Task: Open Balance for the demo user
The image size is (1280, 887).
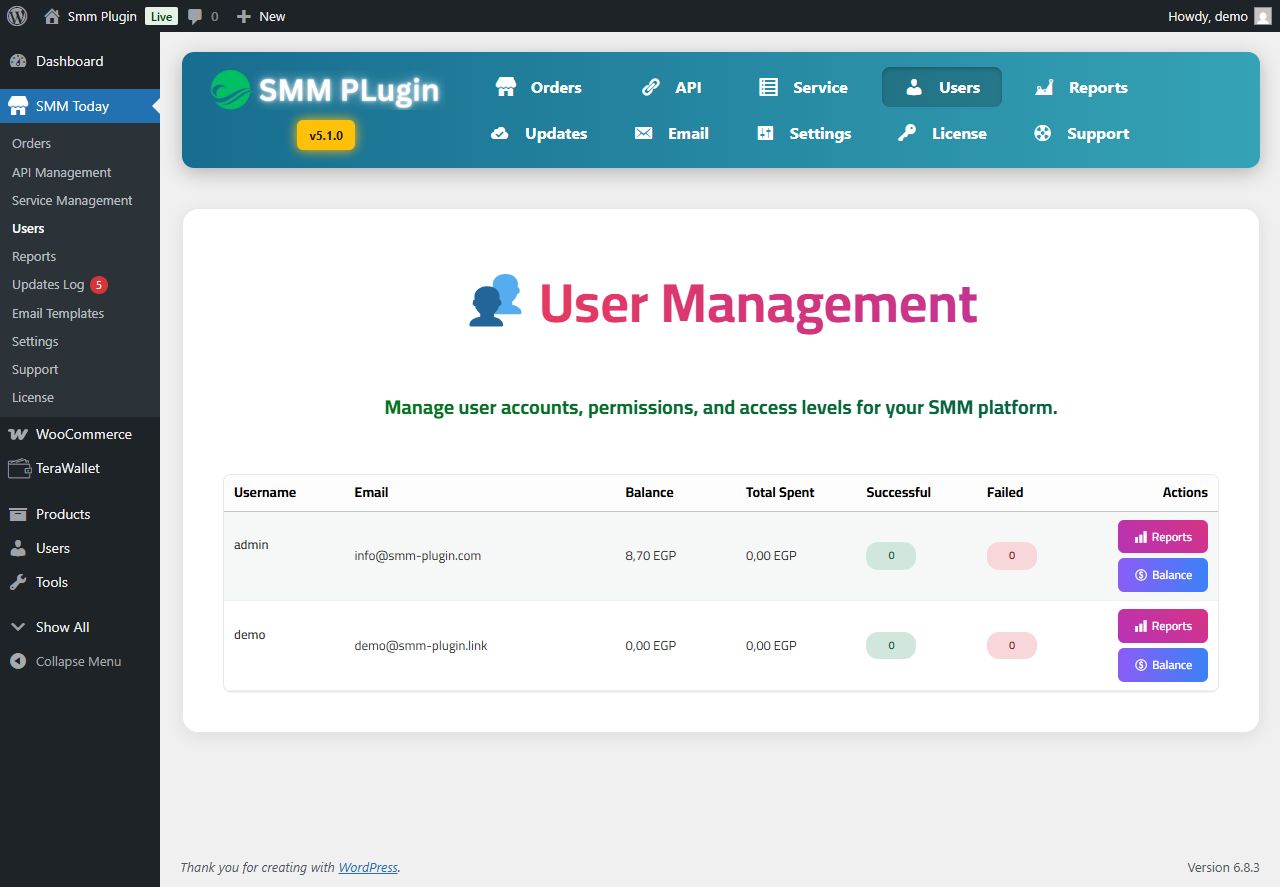Action: 1163,665
